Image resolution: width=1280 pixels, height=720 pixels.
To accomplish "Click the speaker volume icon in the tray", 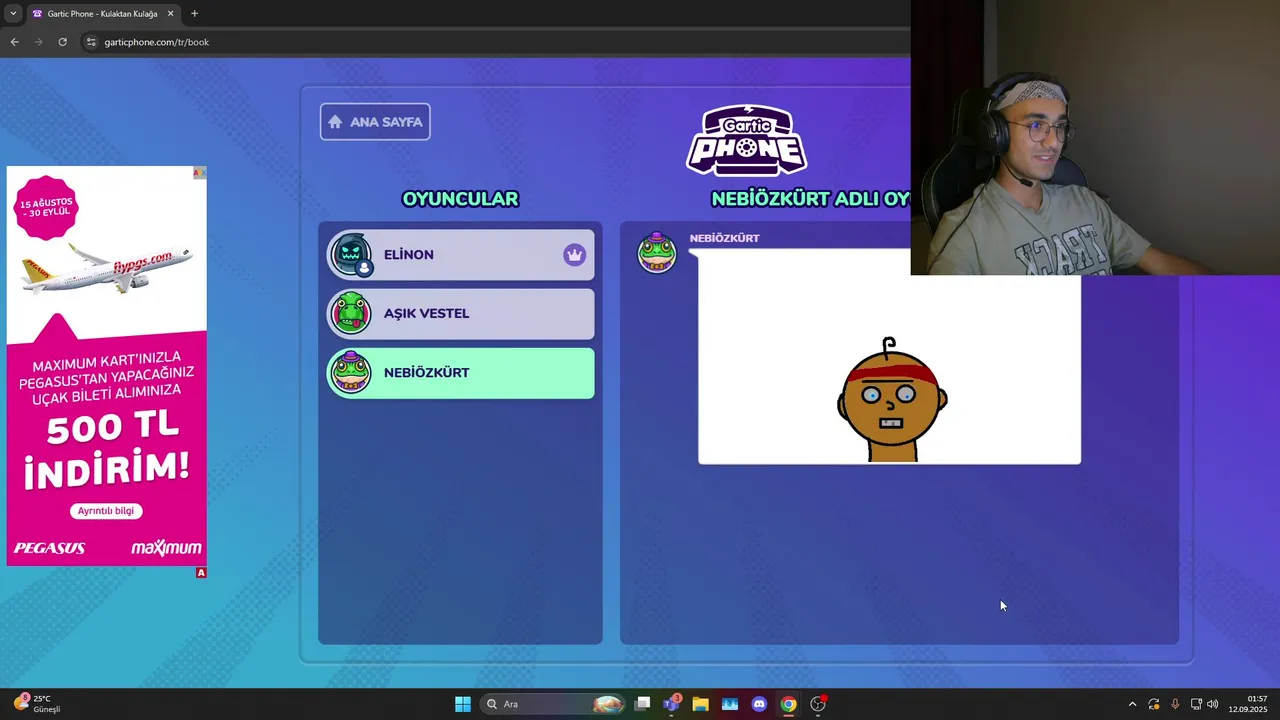I will [x=1213, y=704].
